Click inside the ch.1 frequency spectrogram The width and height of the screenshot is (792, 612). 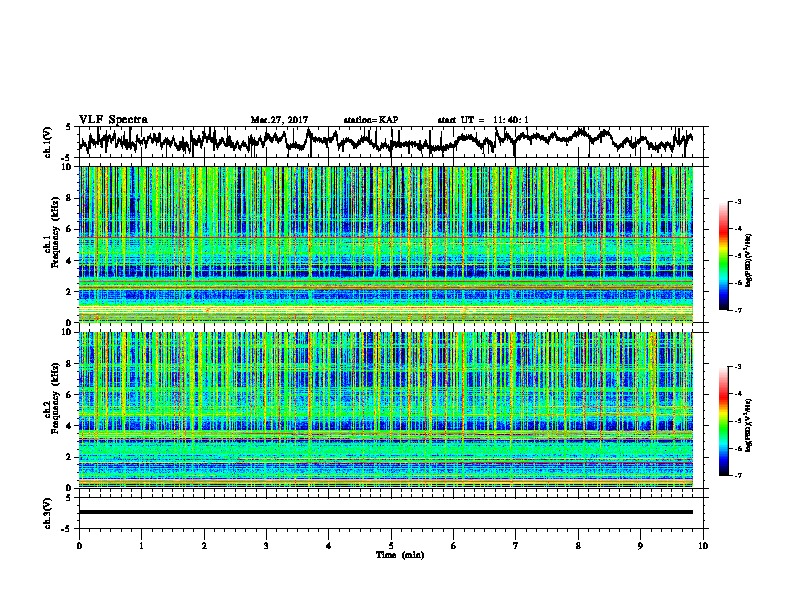(x=386, y=244)
